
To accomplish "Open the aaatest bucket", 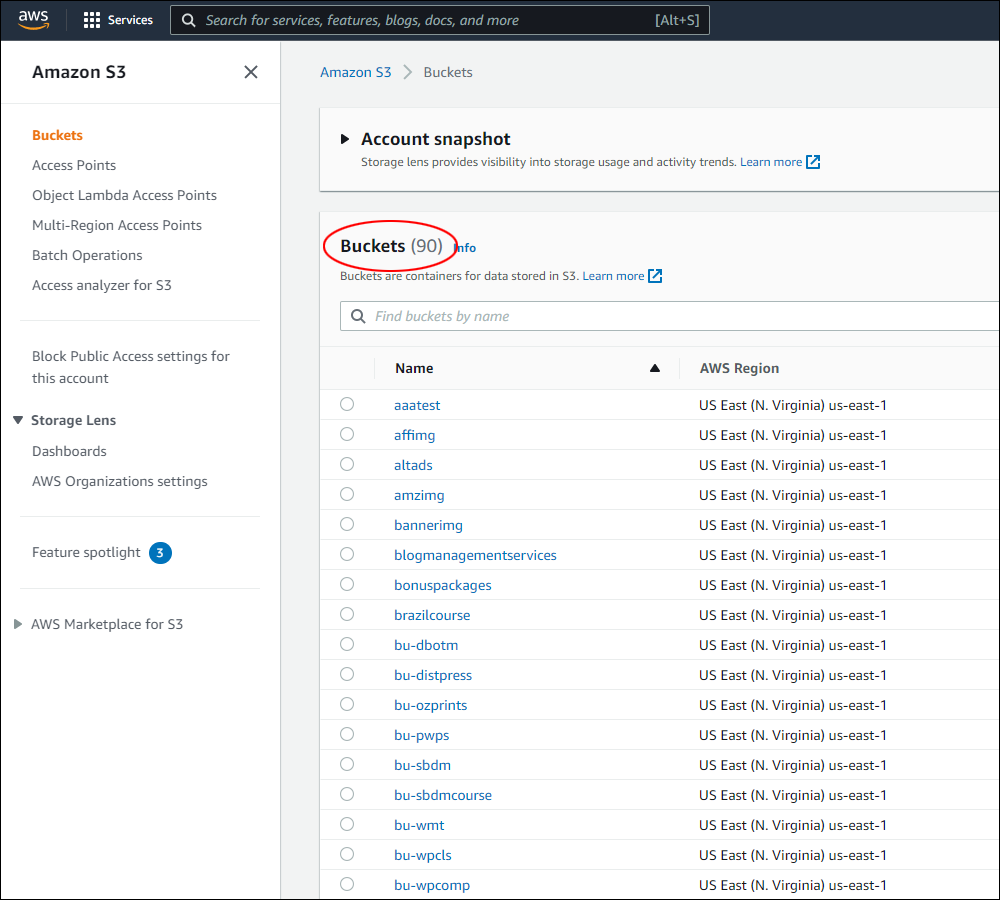I will (x=417, y=405).
